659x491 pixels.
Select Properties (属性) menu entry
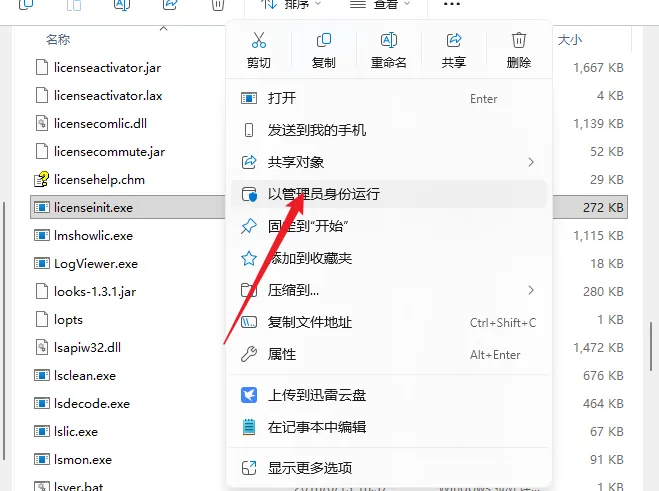389,354
